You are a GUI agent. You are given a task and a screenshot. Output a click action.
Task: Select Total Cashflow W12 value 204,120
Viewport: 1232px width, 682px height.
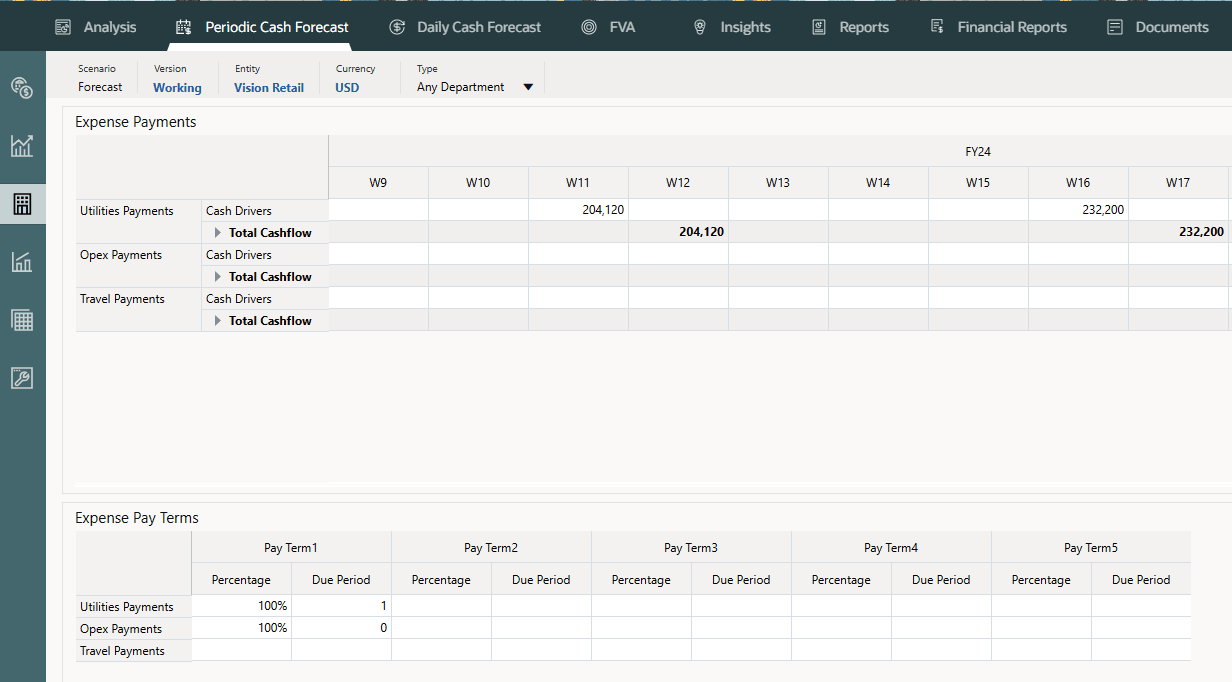(x=678, y=232)
